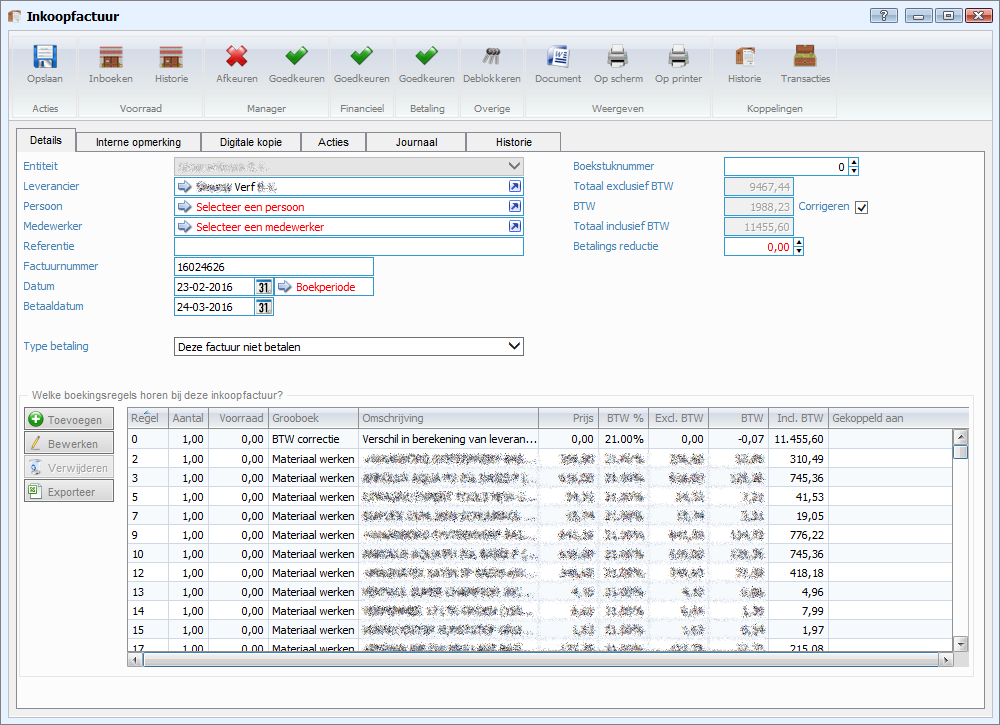Click into the Referentie input field
The height and width of the screenshot is (725, 1000).
click(x=348, y=247)
